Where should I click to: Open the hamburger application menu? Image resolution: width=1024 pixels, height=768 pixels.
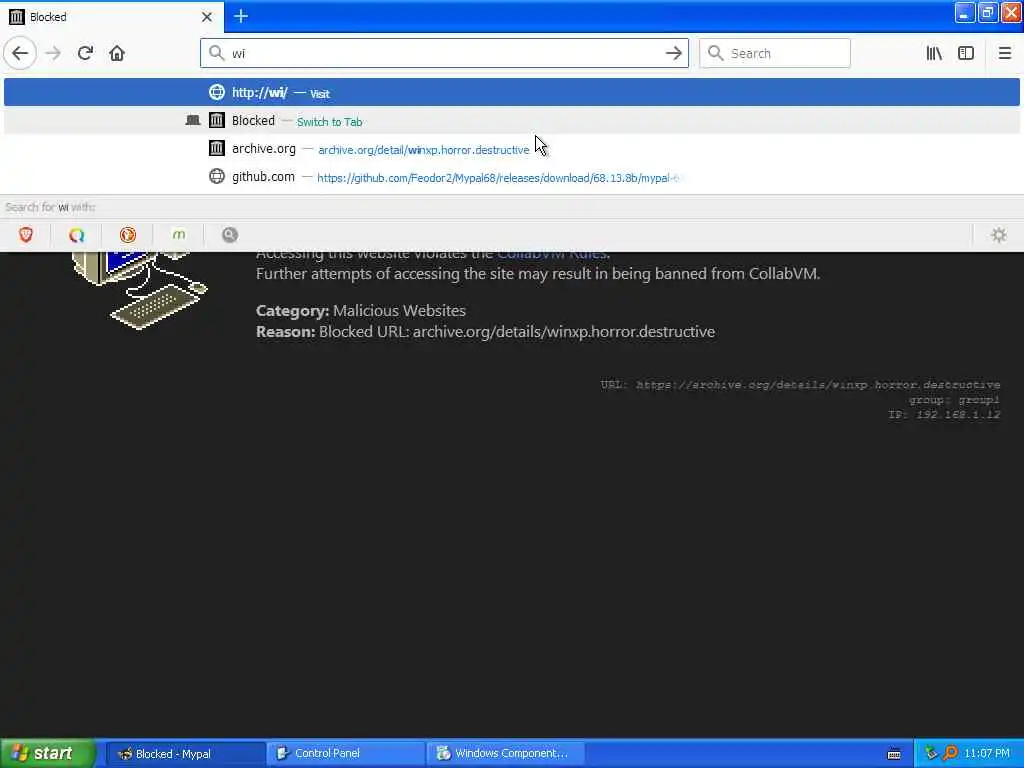pyautogui.click(x=1004, y=54)
